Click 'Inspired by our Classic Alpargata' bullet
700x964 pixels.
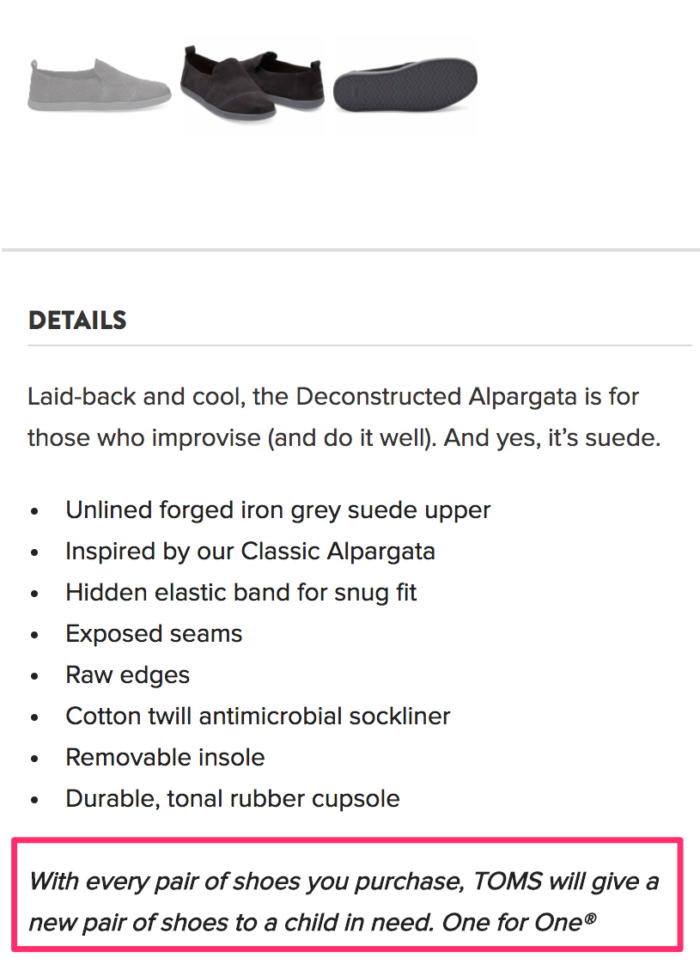tap(250, 551)
